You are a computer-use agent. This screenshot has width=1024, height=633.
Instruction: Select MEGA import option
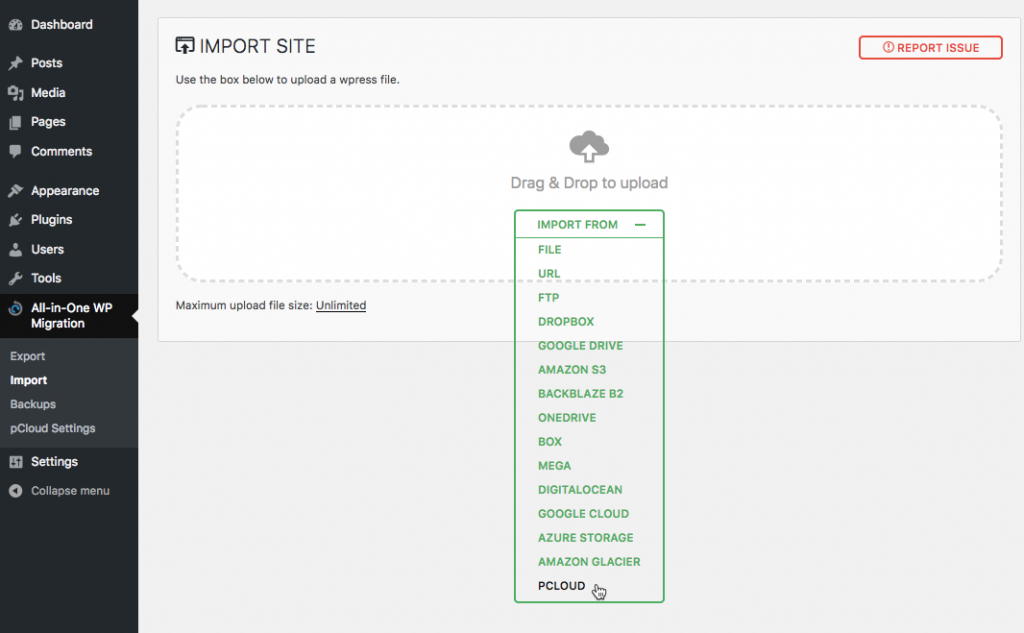pos(554,466)
